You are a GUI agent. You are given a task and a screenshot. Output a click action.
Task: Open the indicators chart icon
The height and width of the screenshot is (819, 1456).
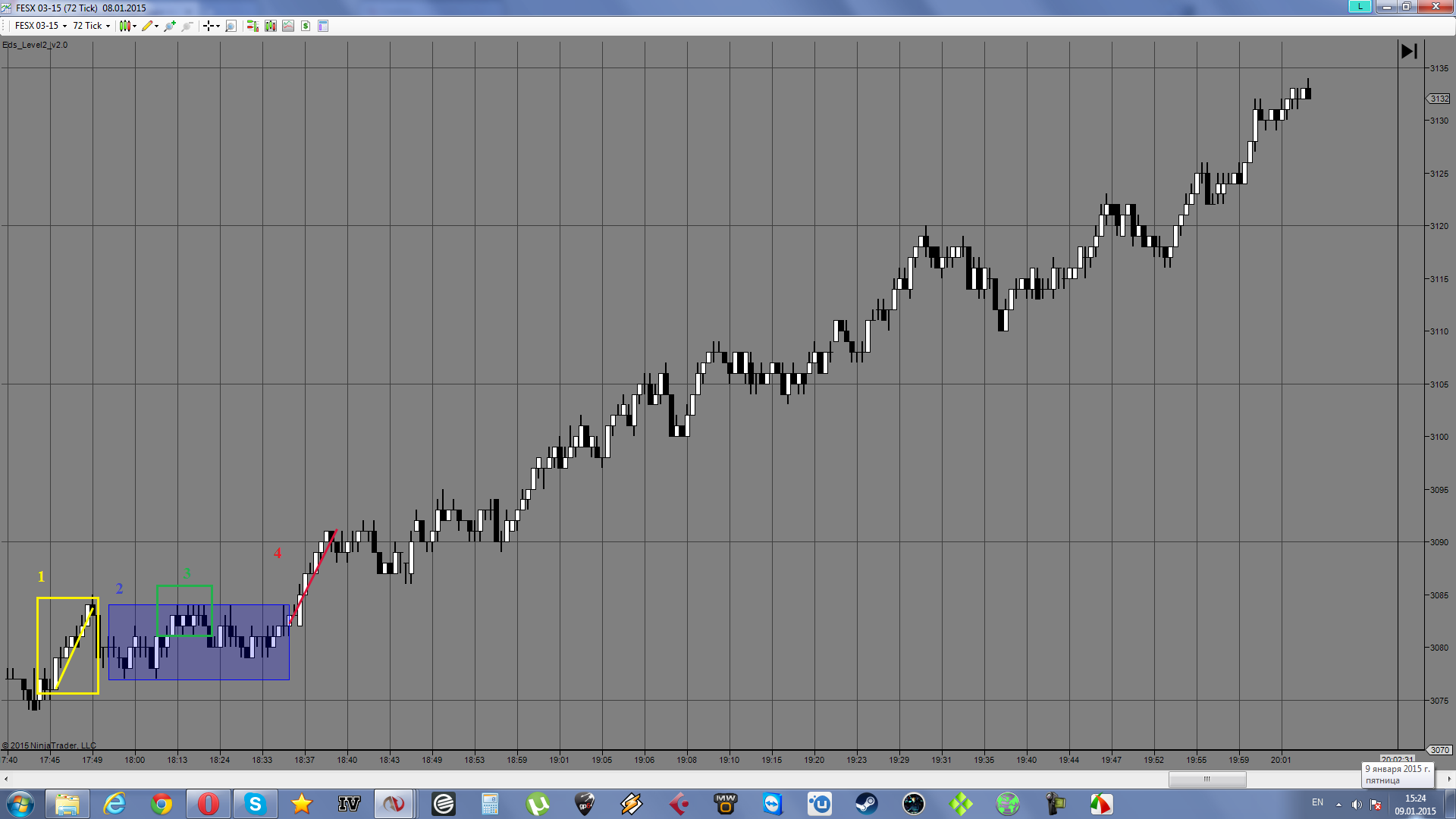click(x=288, y=26)
